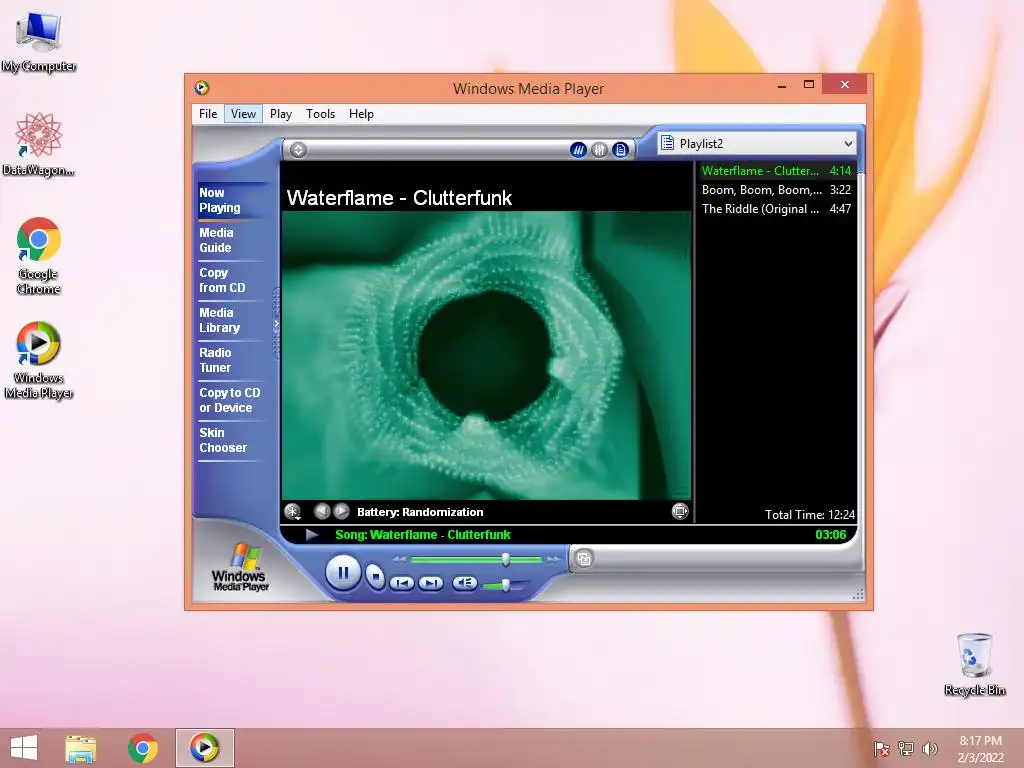Viewport: 1024px width, 768px height.
Task: Open the network tray icon
Action: tap(906, 748)
